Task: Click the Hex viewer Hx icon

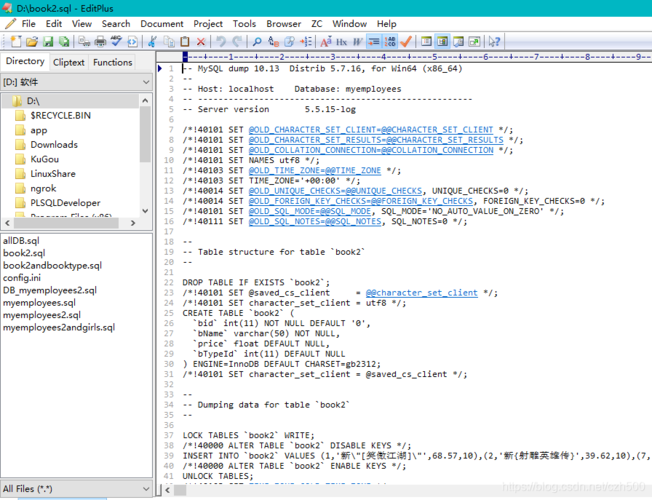Action: pyautogui.click(x=341, y=42)
